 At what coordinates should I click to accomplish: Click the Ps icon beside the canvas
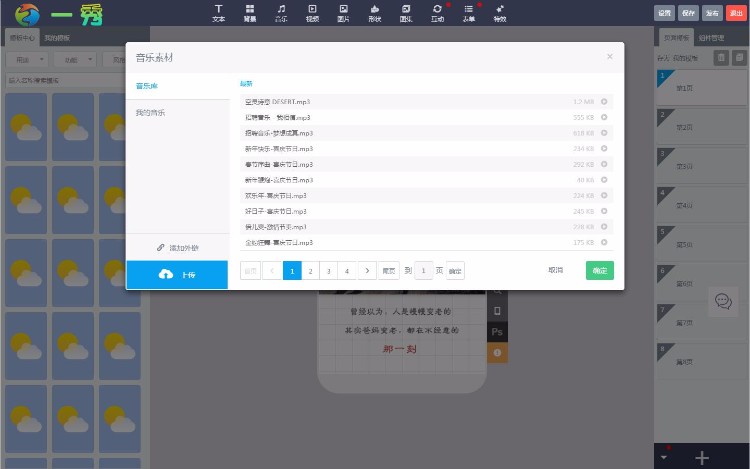point(497,332)
